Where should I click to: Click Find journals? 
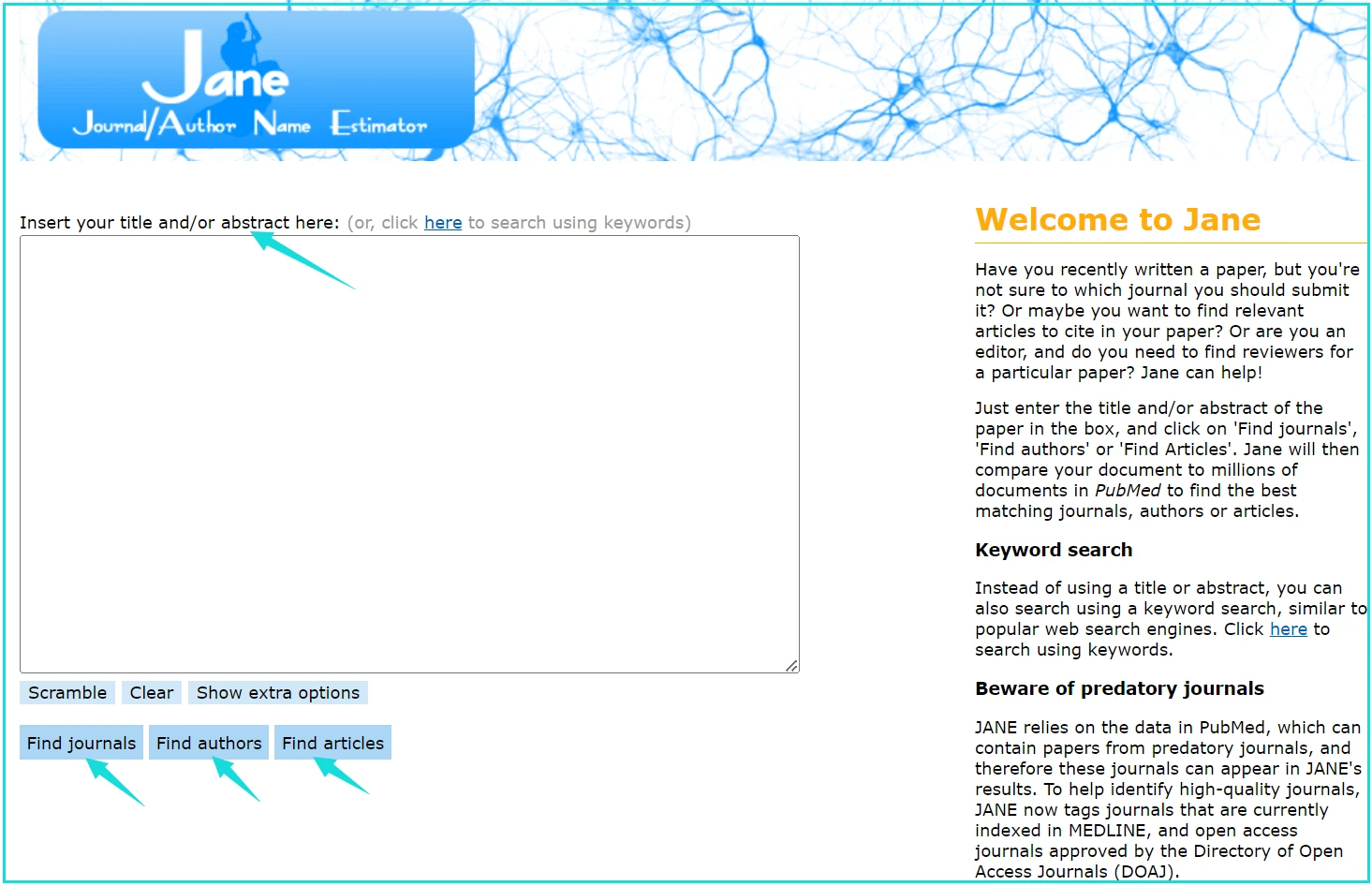(x=81, y=743)
